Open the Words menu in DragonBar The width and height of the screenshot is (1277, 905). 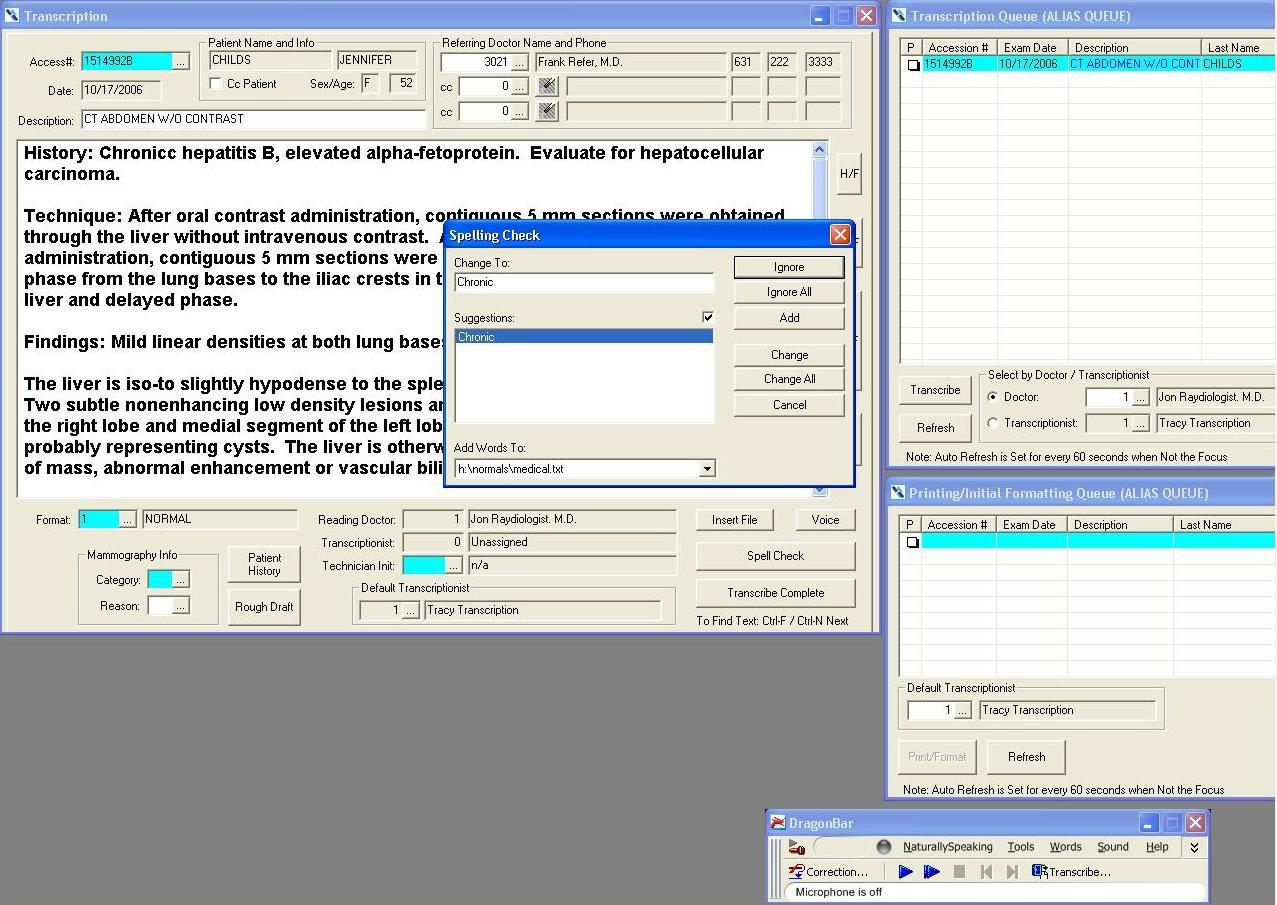pyautogui.click(x=1065, y=847)
